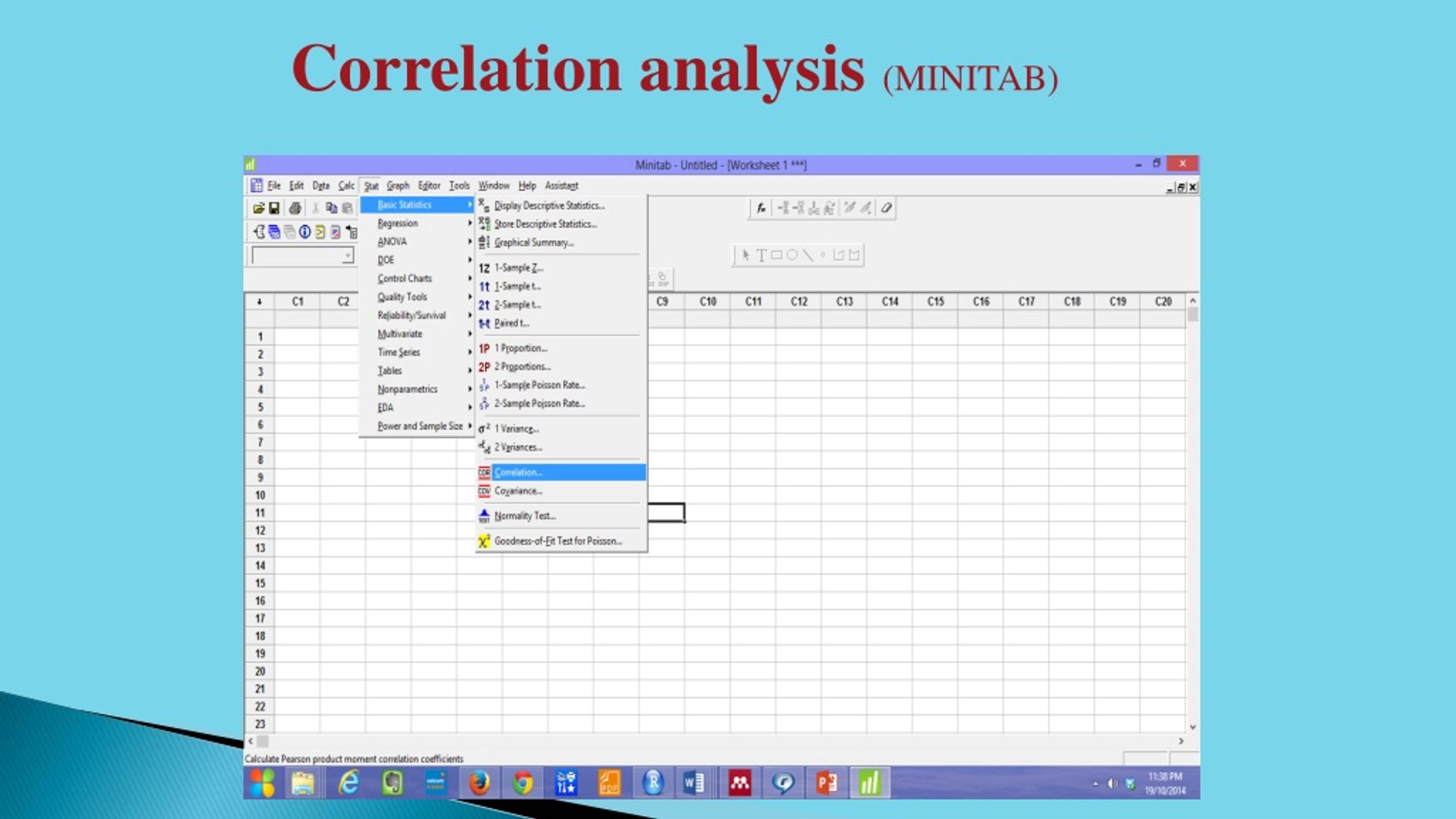The image size is (1456, 819).
Task: Click the Print toolbar icon
Action: tap(294, 209)
